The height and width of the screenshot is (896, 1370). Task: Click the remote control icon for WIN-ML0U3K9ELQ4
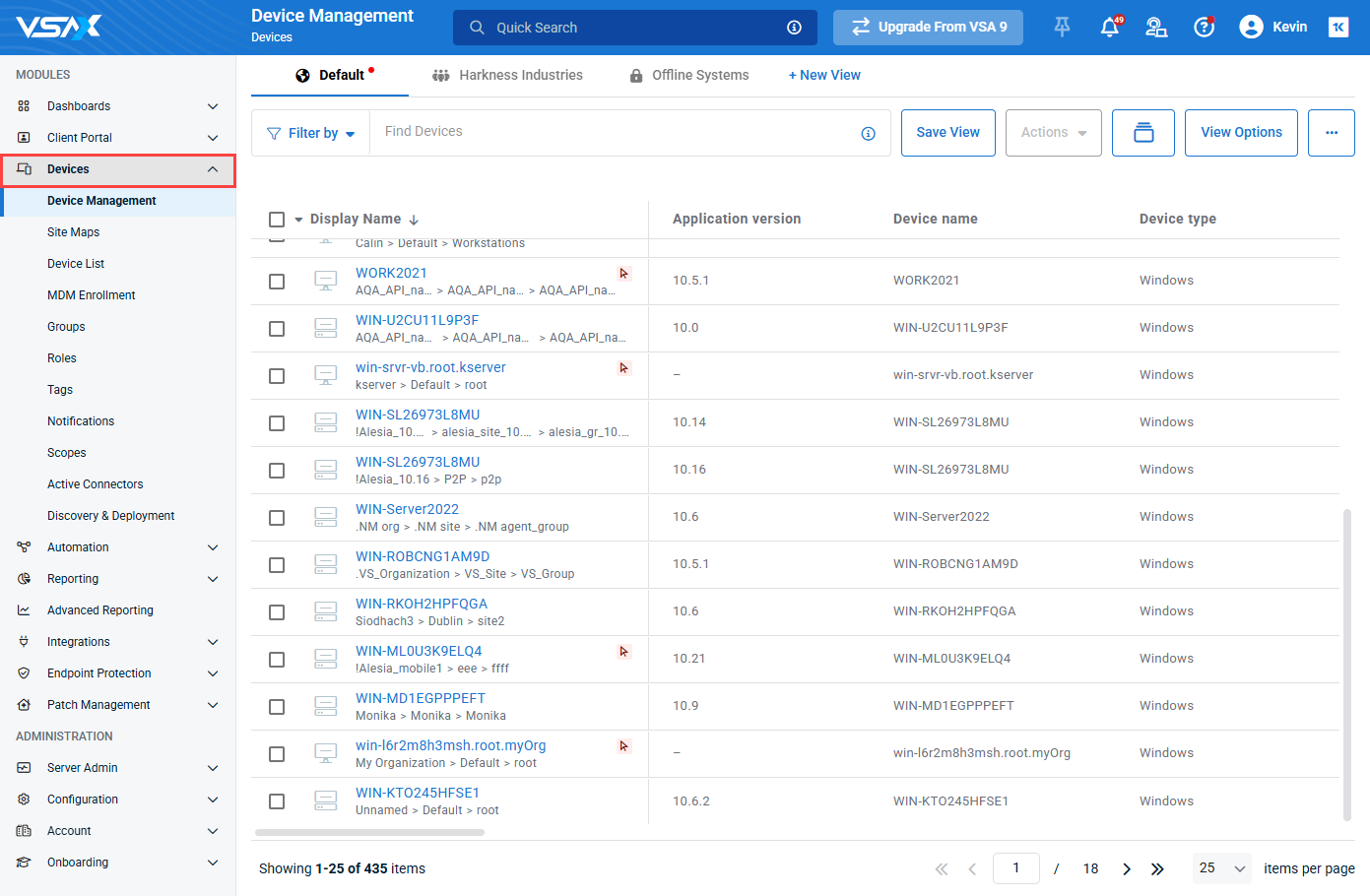[x=623, y=652]
